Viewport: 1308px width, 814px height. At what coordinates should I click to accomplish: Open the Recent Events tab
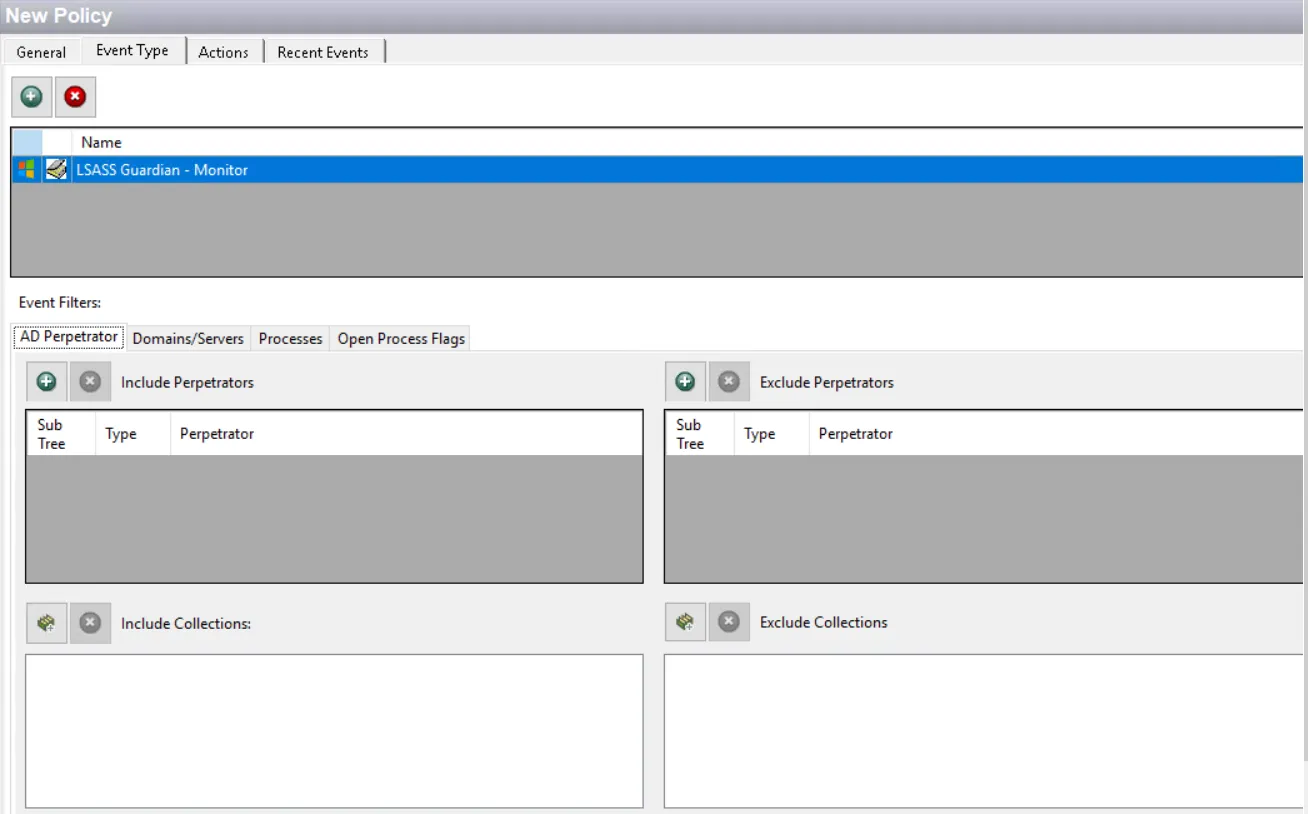[323, 52]
